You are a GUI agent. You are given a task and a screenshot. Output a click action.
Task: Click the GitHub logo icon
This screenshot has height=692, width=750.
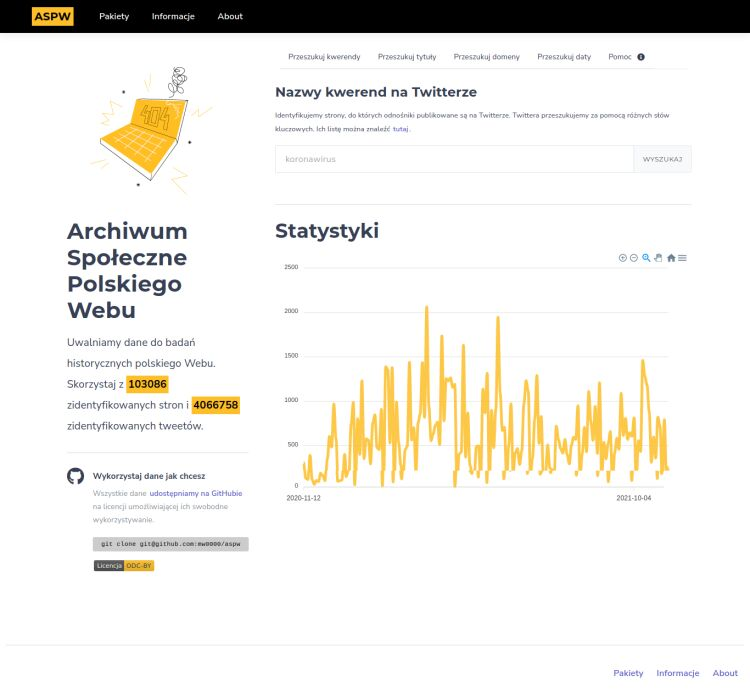click(76, 477)
